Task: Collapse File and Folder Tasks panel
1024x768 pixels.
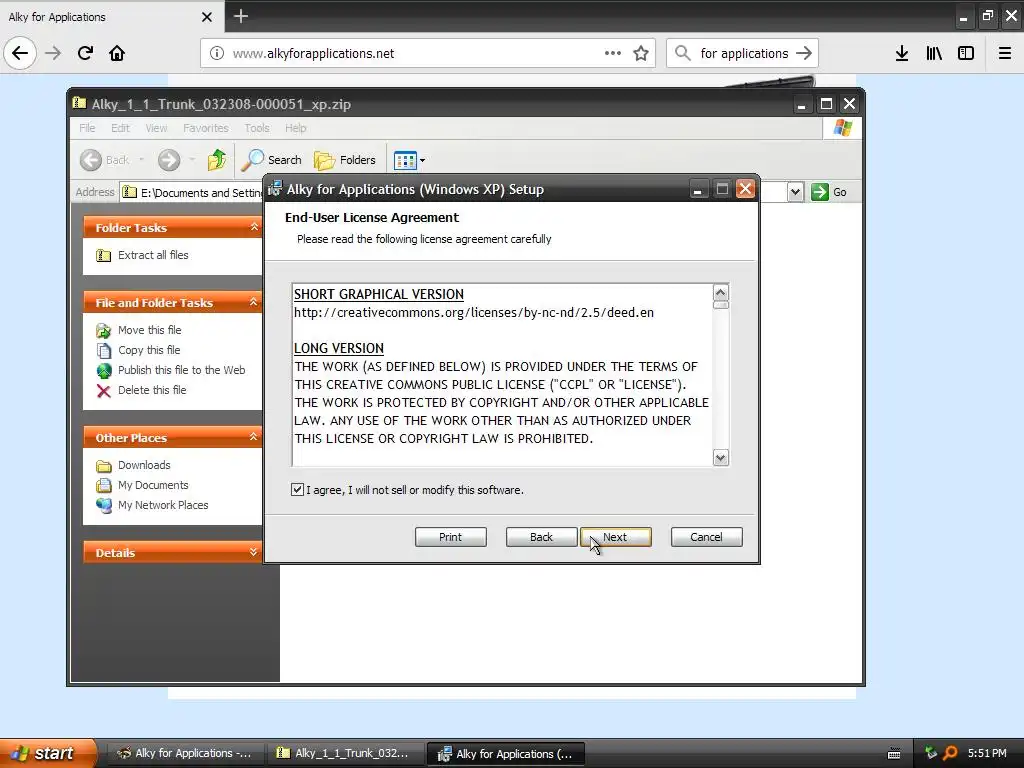Action: point(254,302)
